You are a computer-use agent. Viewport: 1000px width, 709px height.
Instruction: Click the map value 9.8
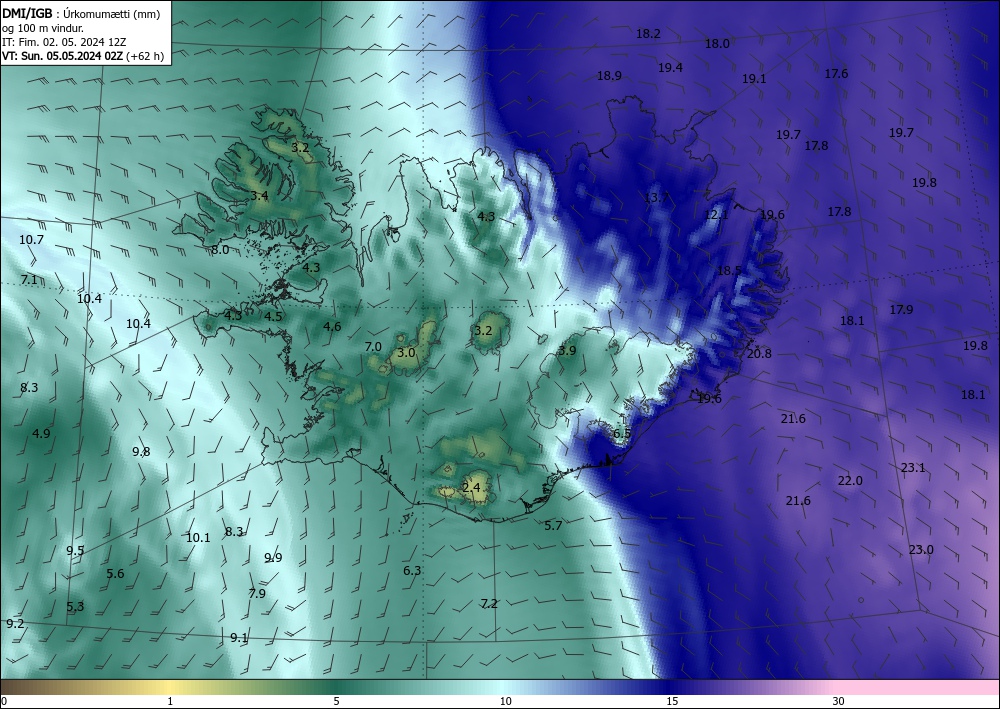(141, 451)
